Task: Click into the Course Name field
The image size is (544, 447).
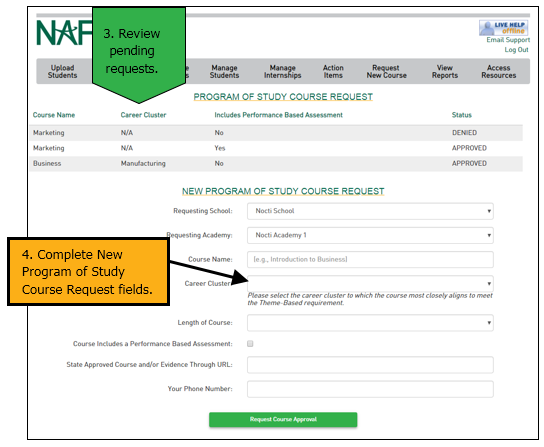Action: point(370,260)
